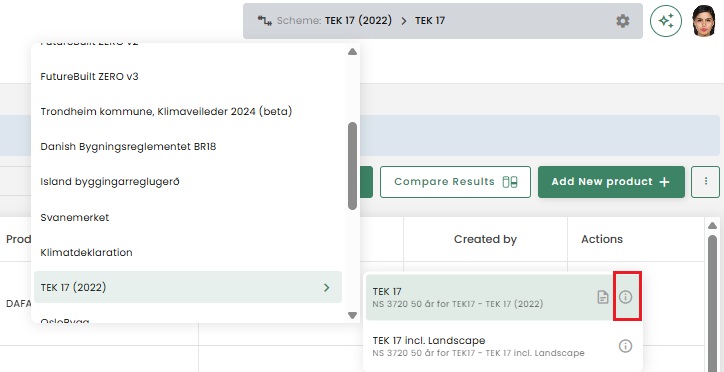Open the user profile avatar
Viewport: 724px width, 372px height.
tap(703, 21)
